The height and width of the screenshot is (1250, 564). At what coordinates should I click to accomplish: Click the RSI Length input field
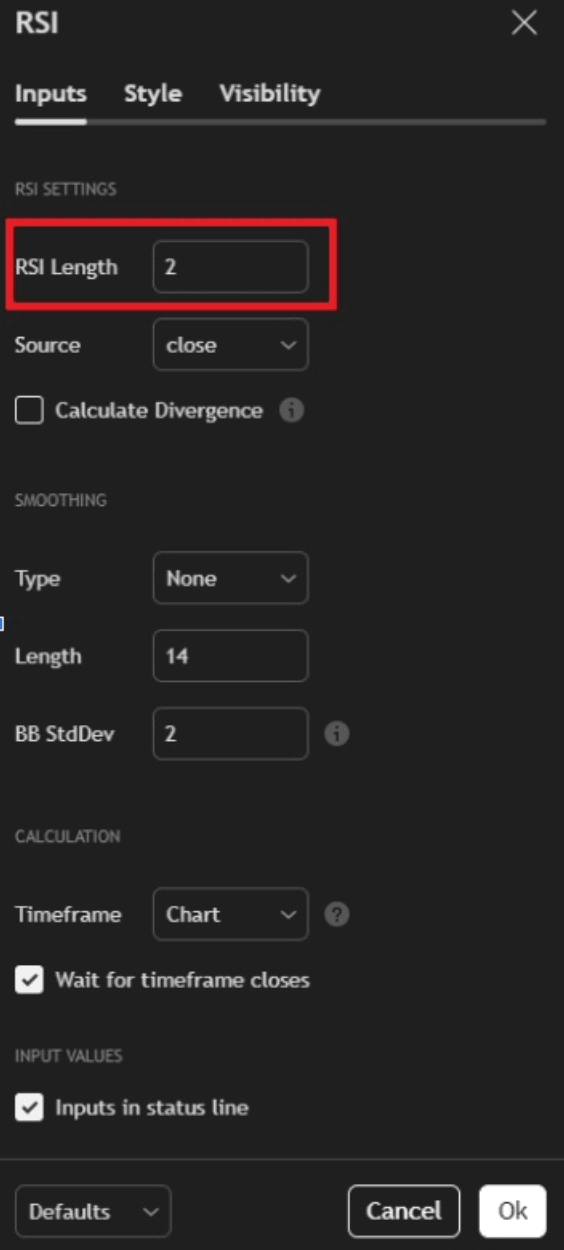click(x=231, y=267)
